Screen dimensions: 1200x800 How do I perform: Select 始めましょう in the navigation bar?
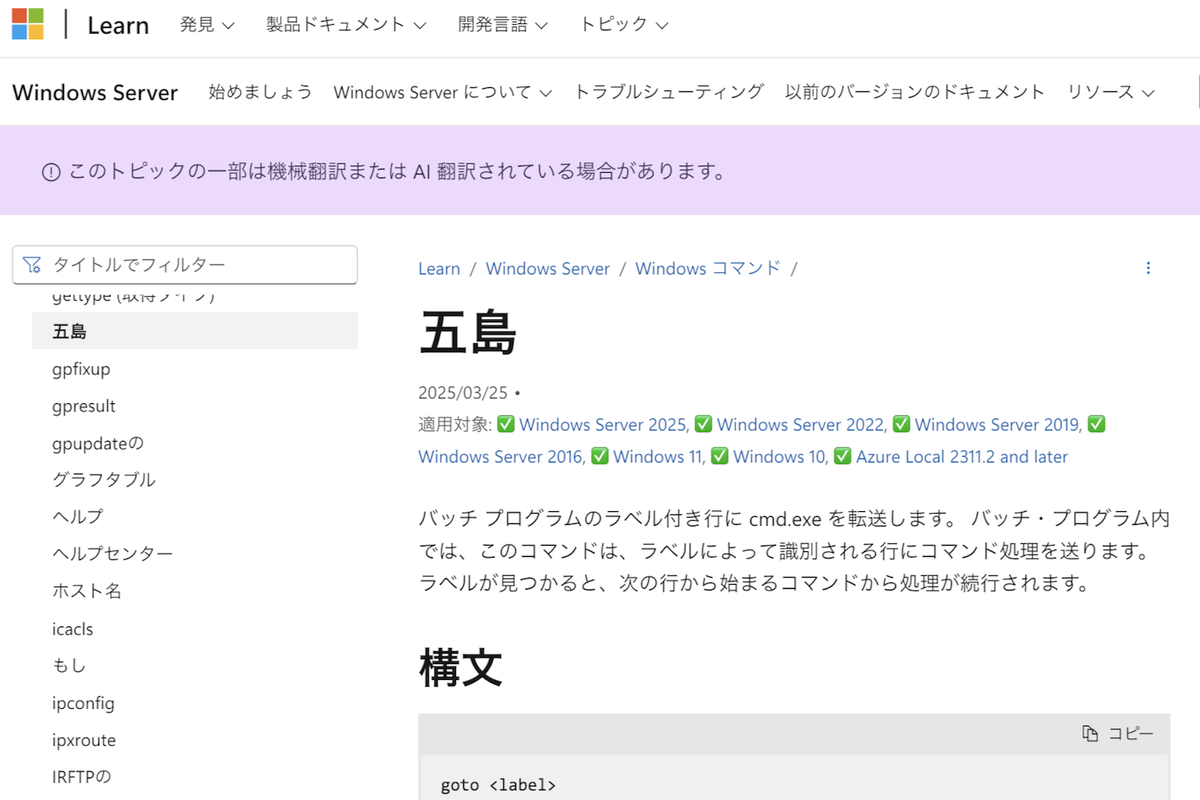point(260,91)
